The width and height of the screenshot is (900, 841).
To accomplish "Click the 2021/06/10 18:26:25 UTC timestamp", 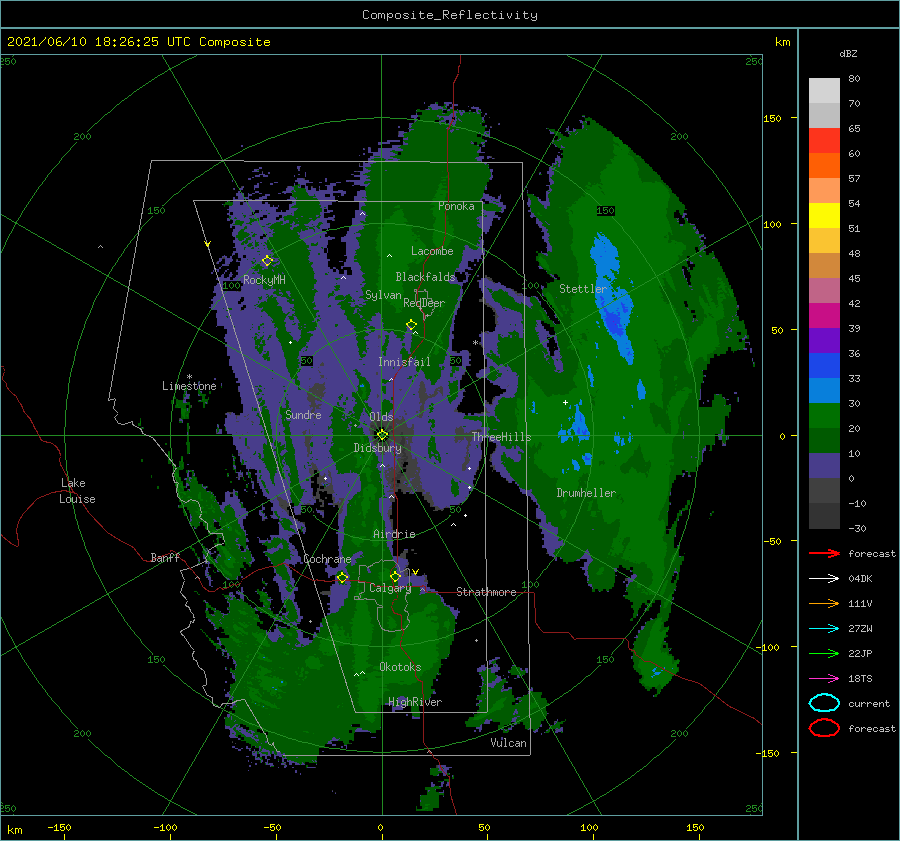I will pyautogui.click(x=98, y=42).
